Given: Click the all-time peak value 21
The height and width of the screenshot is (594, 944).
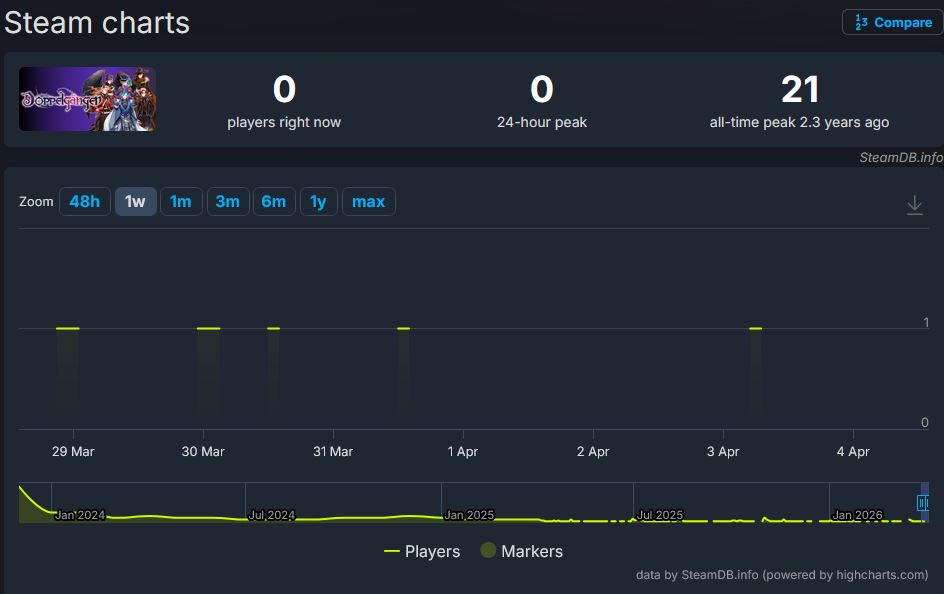Looking at the screenshot, I should coord(800,90).
